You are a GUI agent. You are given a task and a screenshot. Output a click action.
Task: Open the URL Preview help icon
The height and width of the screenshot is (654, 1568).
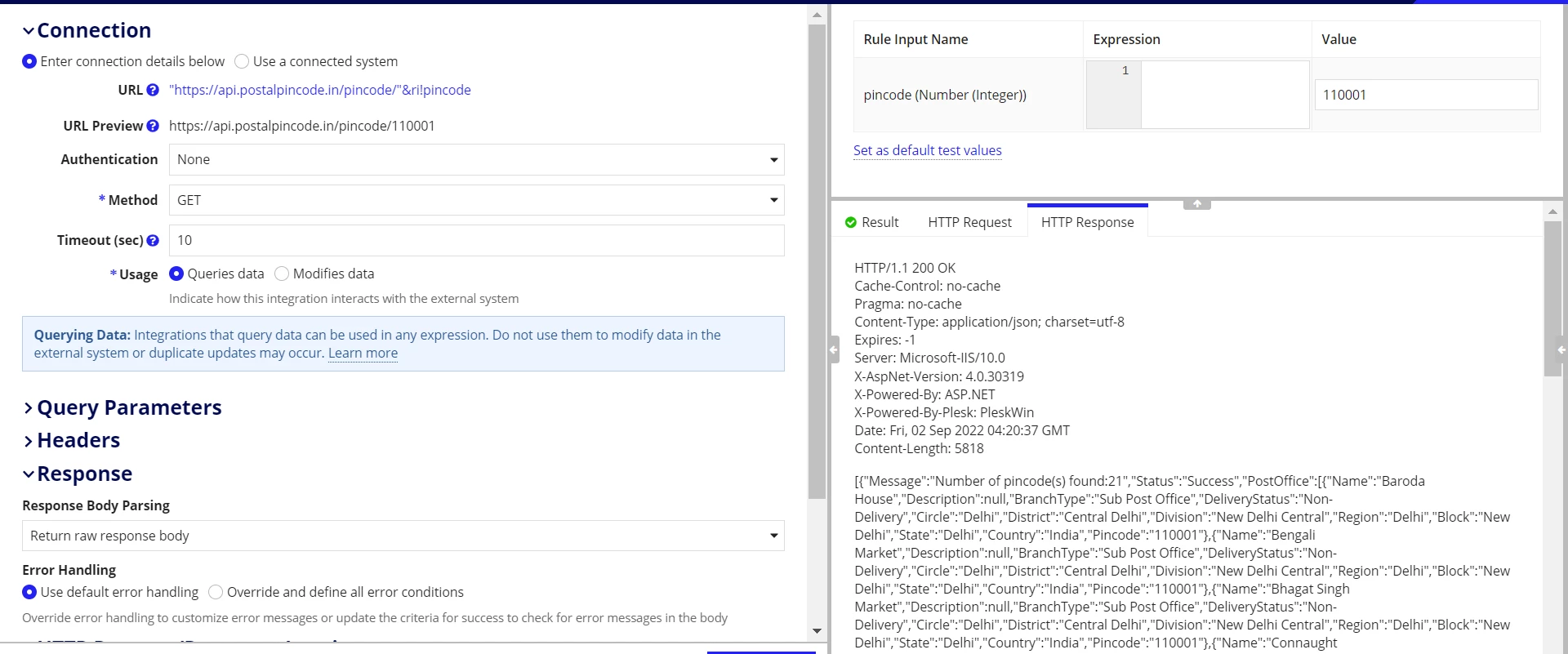(153, 126)
